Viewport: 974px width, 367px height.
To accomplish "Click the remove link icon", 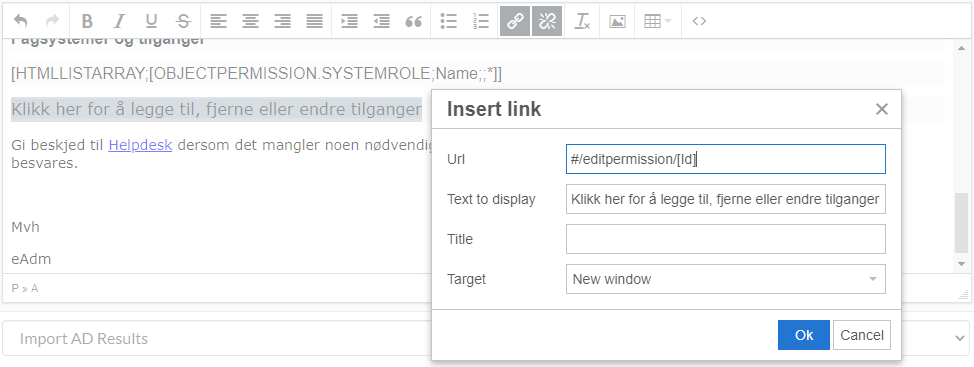I will click(547, 21).
